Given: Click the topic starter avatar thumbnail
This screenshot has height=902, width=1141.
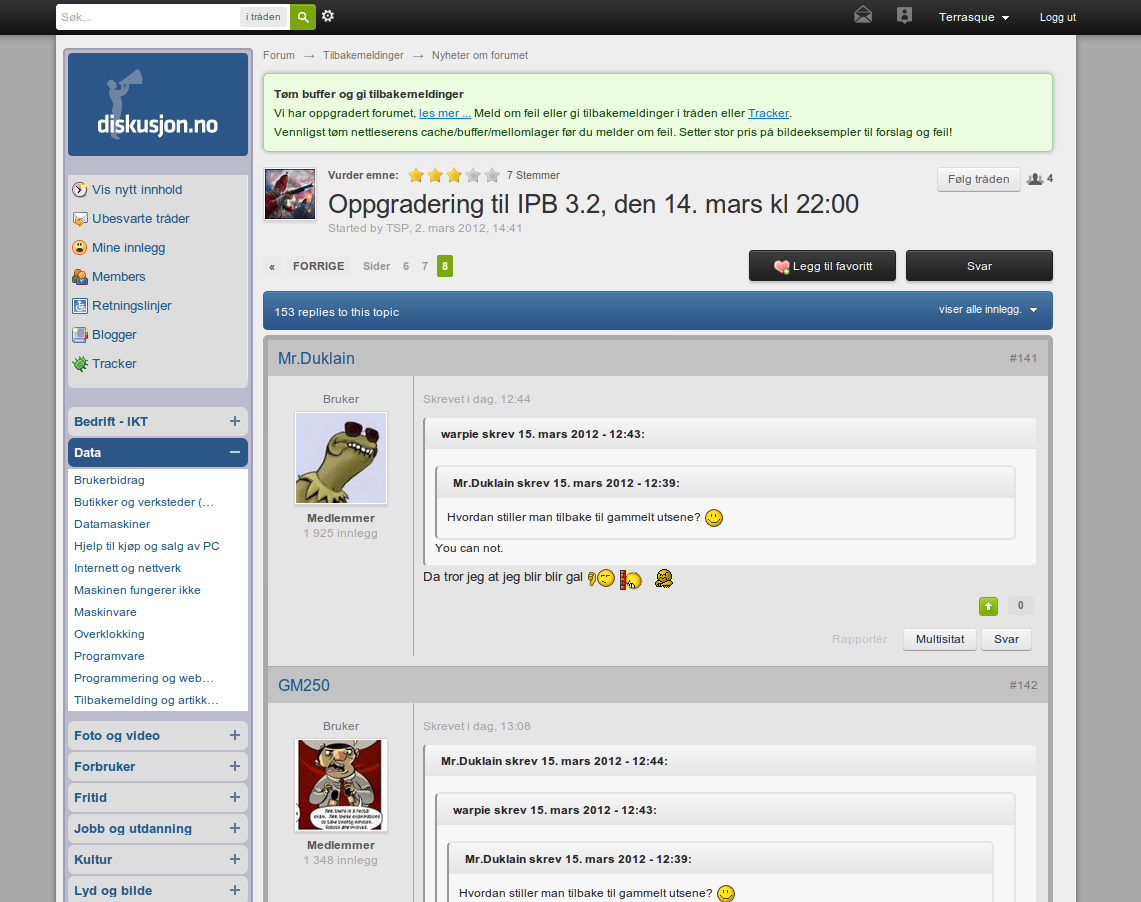Looking at the screenshot, I should 290,193.
